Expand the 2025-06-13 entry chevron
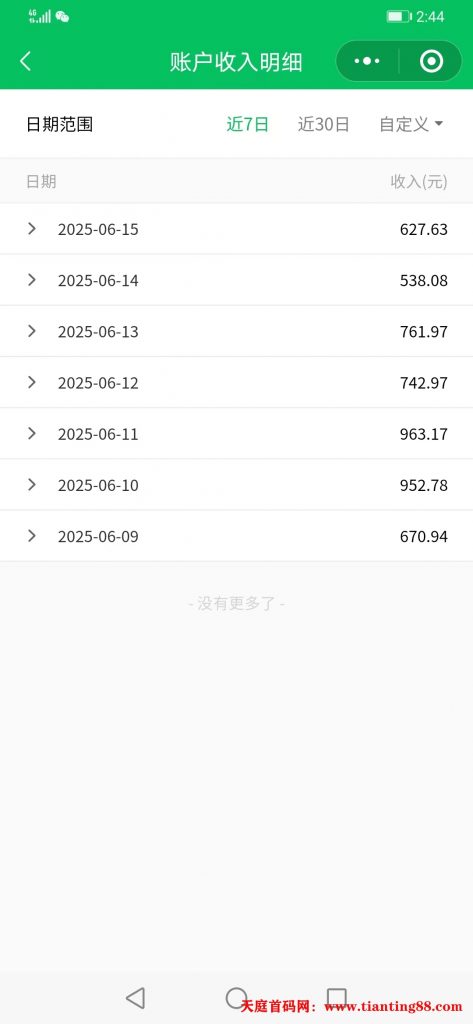Image resolution: width=473 pixels, height=1024 pixels. [x=31, y=331]
